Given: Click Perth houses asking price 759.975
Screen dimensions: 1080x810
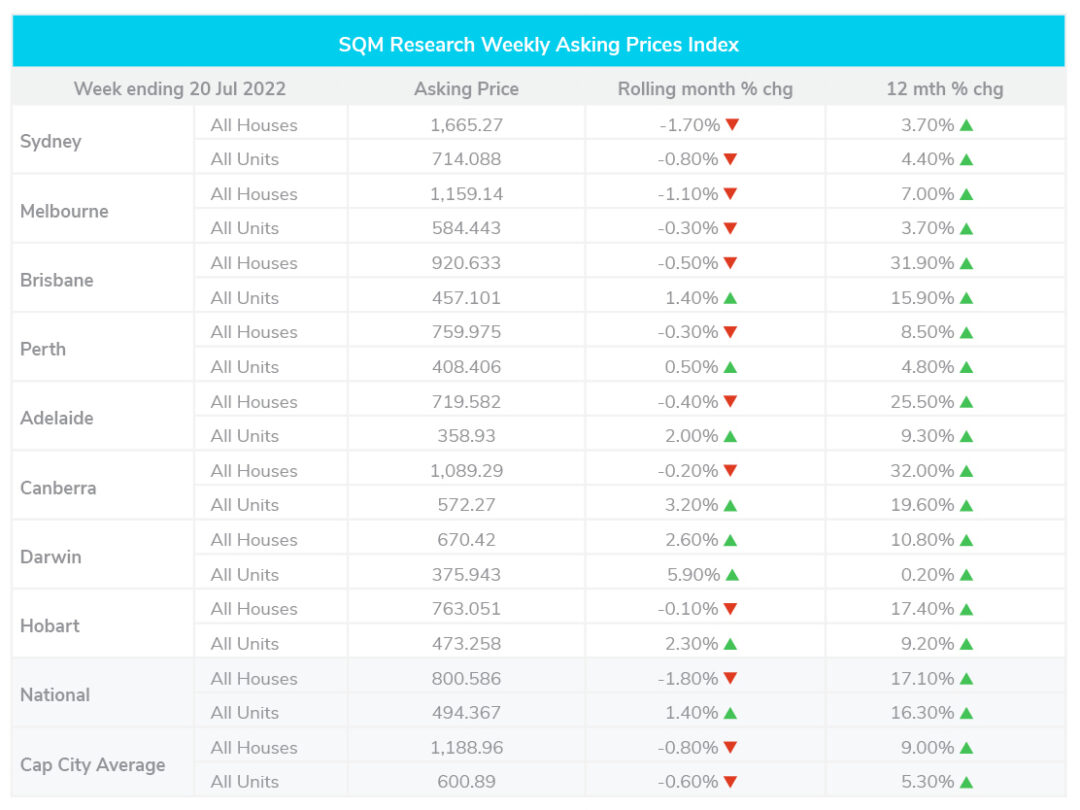Looking at the screenshot, I should (466, 332).
